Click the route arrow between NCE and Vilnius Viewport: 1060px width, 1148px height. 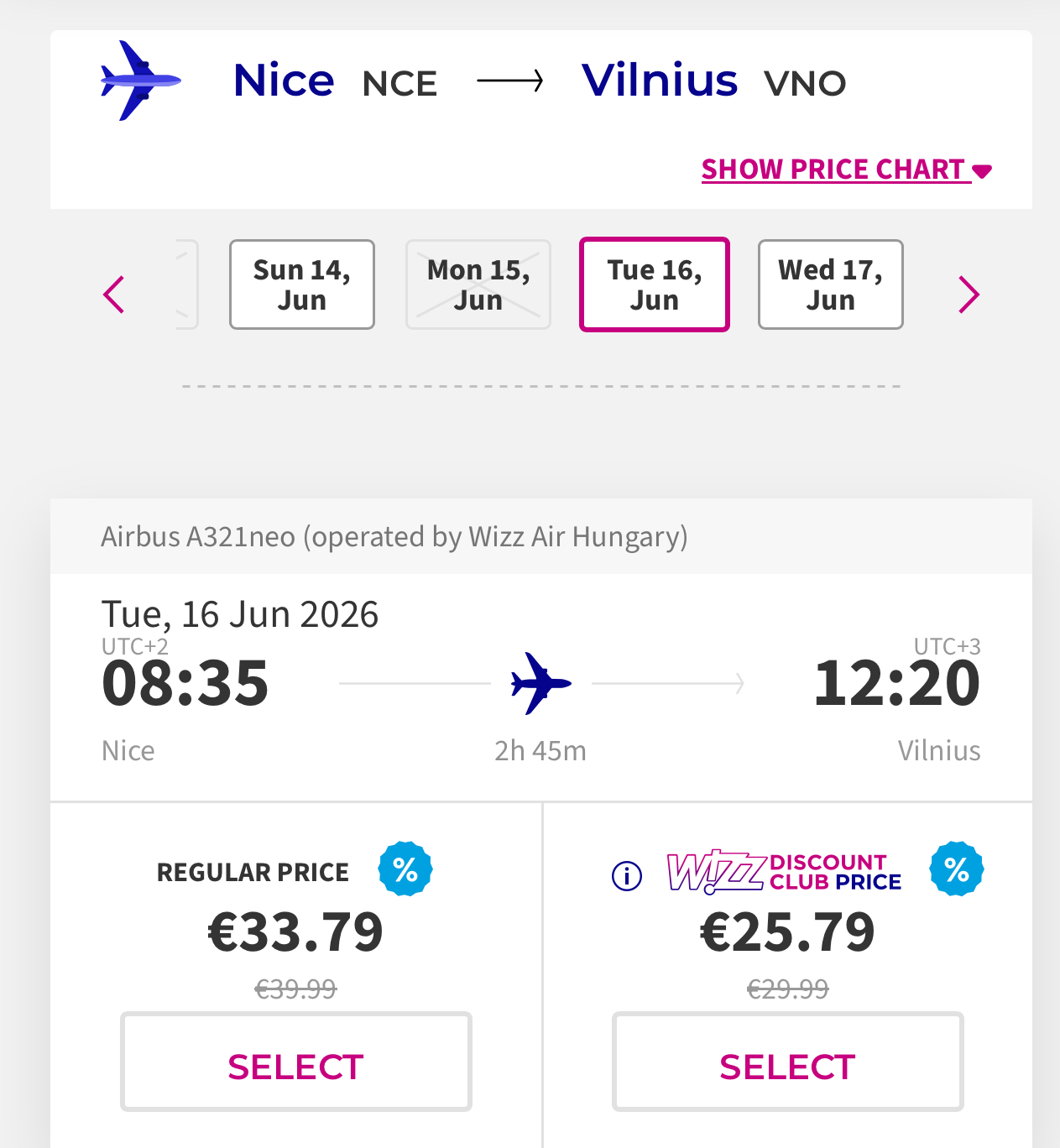point(509,81)
